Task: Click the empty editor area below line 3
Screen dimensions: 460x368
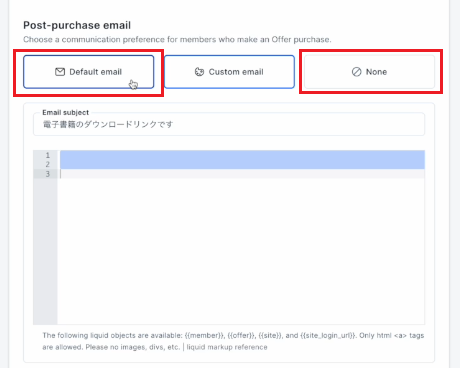Action: point(241,251)
